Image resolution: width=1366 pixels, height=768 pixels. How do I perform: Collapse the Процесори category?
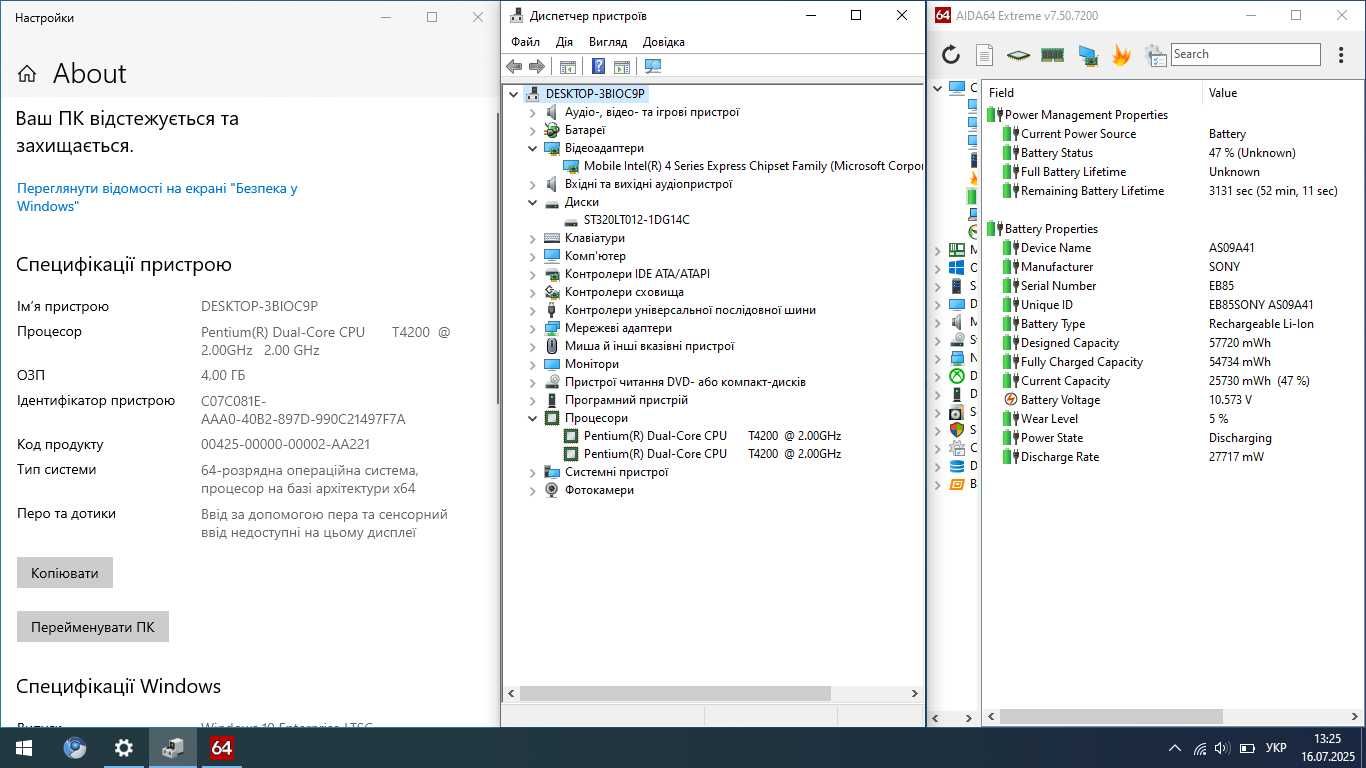click(533, 418)
